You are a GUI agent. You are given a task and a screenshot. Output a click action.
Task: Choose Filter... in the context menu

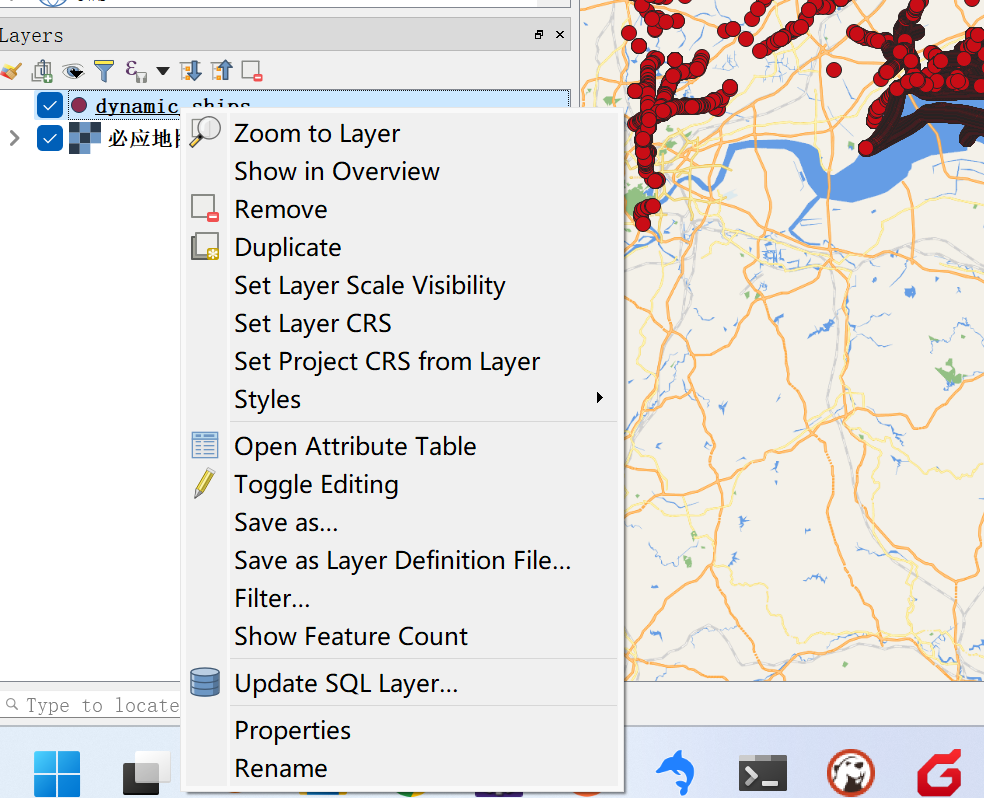pyautogui.click(x=402, y=598)
